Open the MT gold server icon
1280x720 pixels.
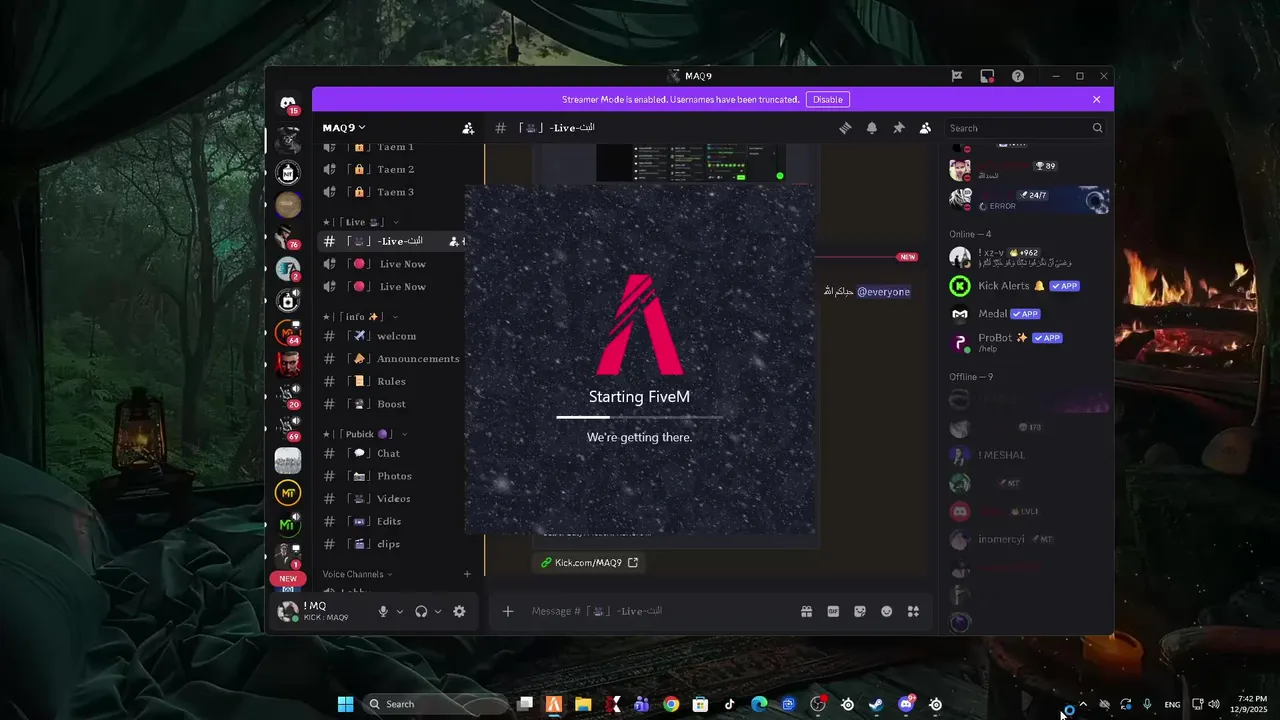click(x=288, y=493)
